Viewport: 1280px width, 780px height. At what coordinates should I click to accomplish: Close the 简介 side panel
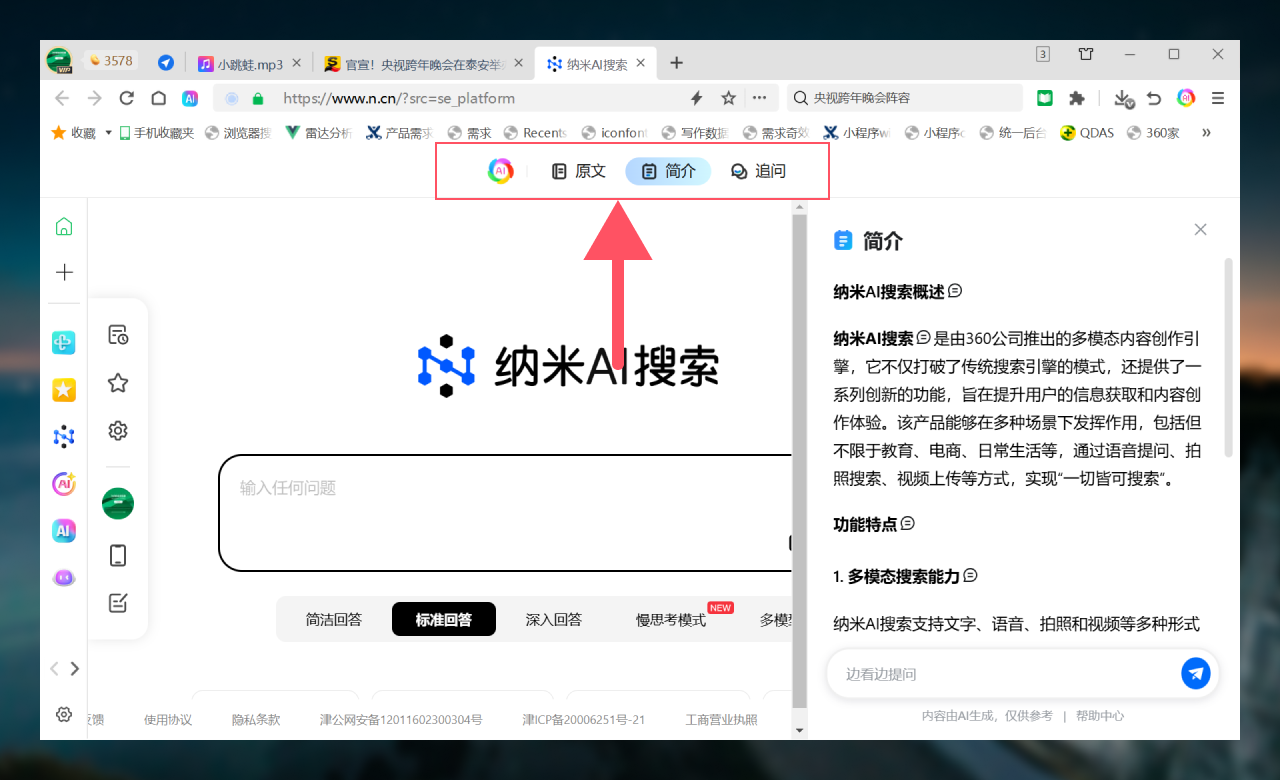(x=1201, y=229)
